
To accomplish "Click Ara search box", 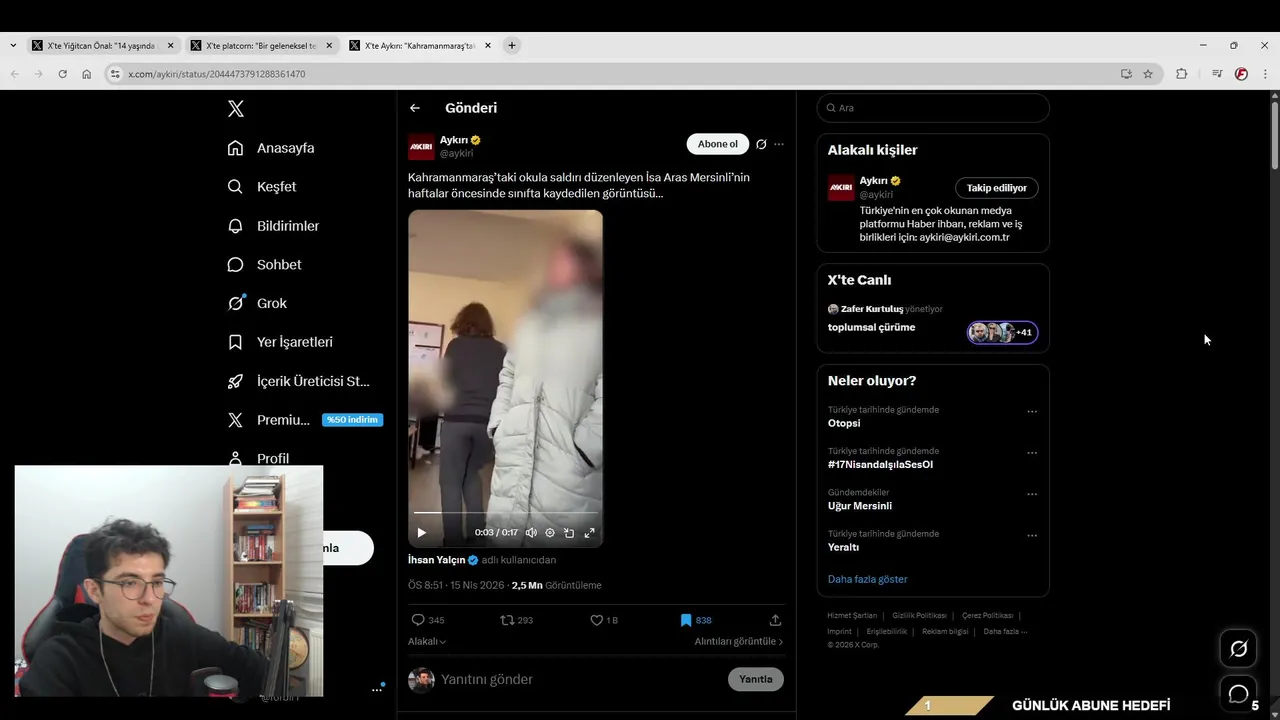I will coord(933,108).
